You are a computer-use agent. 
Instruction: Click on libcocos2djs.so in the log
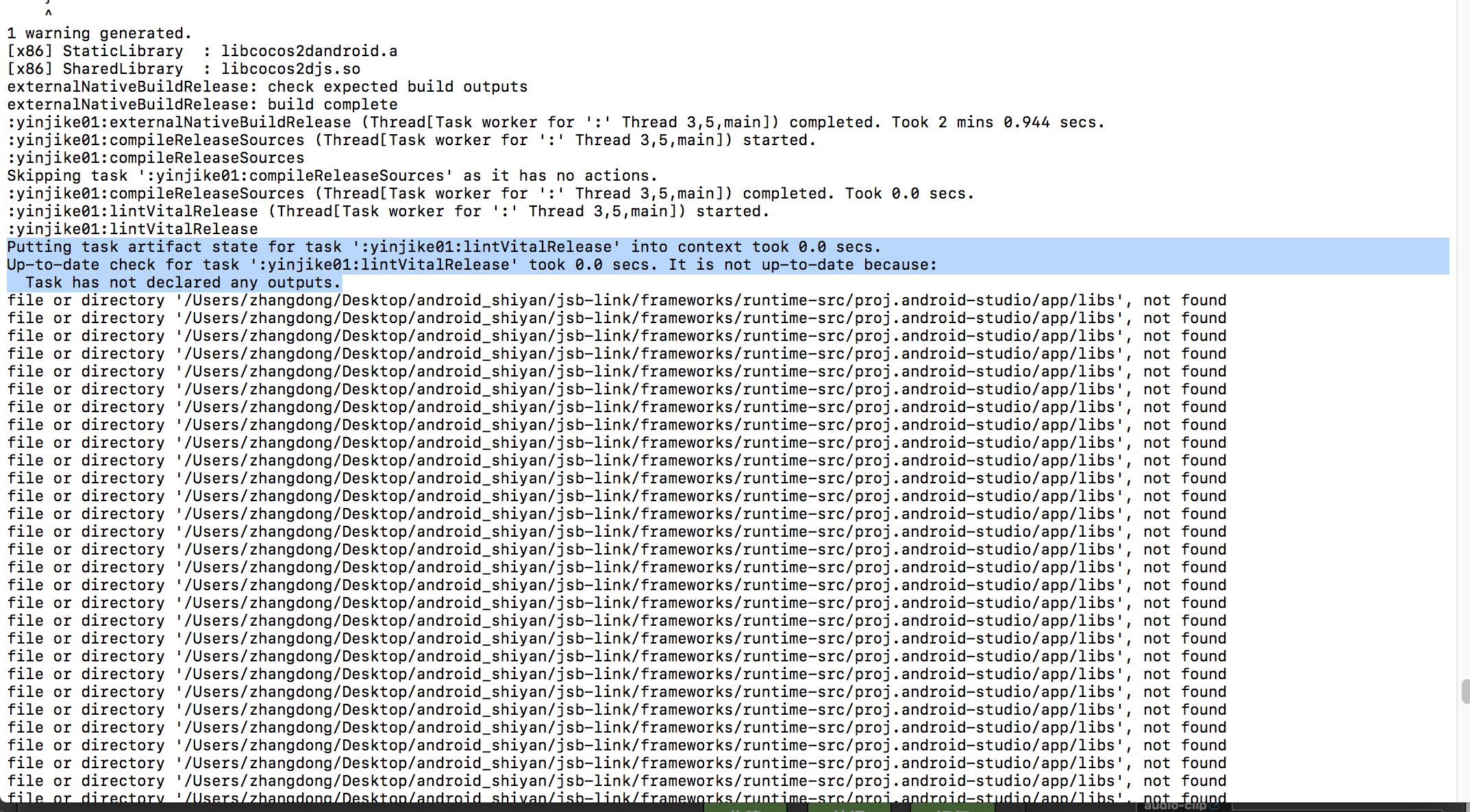[x=290, y=69]
